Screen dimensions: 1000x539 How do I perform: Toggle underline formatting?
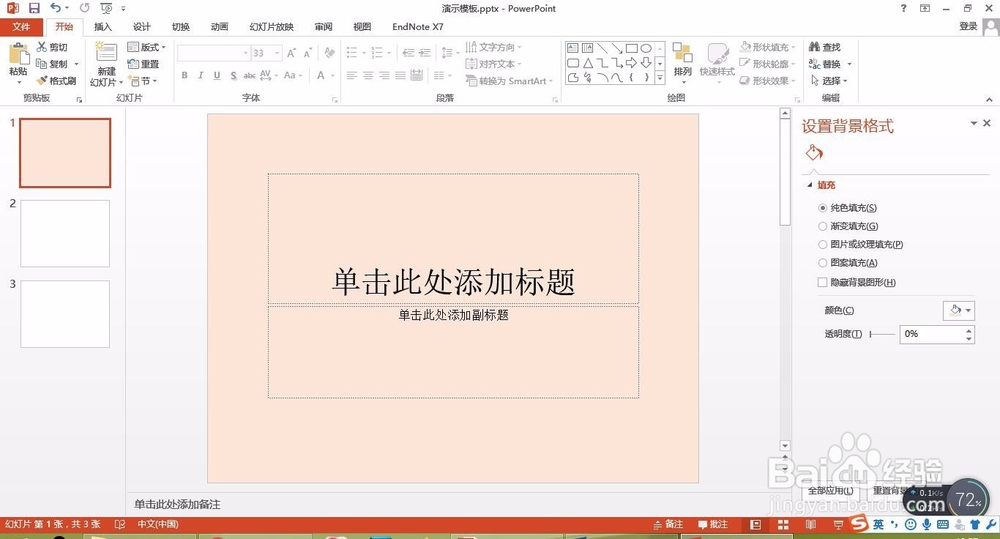pos(217,75)
